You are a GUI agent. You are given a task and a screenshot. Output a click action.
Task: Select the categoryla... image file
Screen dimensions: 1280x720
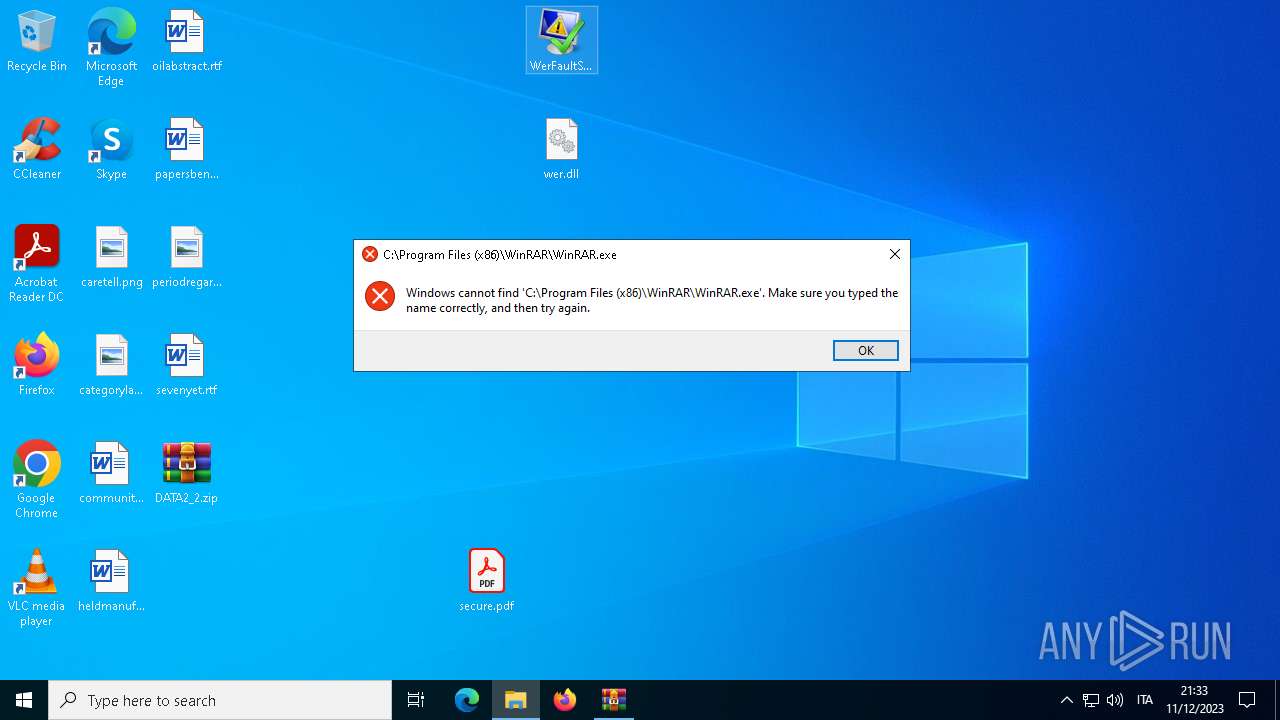tap(111, 365)
